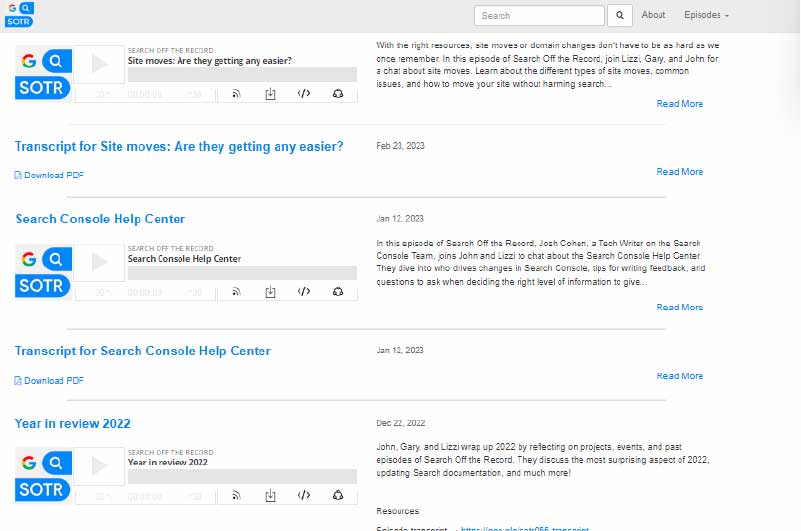Open Read More for Search Console Help Center episode
The width and height of the screenshot is (801, 531).
(x=679, y=307)
